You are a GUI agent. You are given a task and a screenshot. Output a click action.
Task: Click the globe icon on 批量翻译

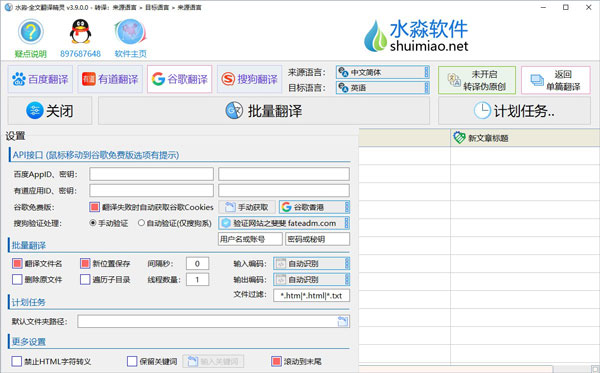[x=234, y=111]
